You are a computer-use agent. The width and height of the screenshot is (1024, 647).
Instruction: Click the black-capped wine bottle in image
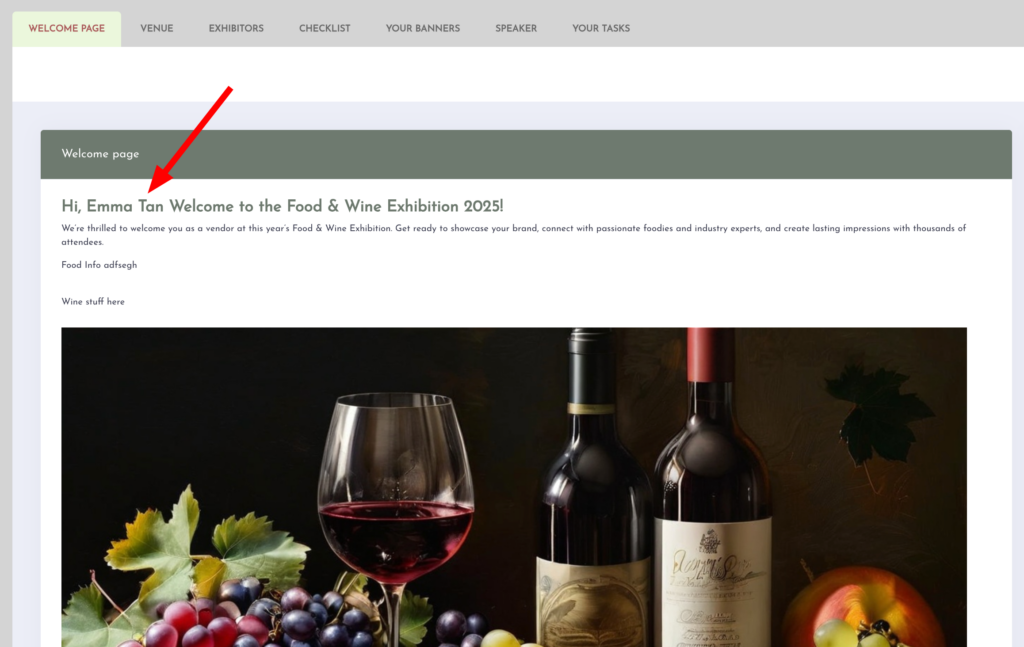[x=593, y=496]
